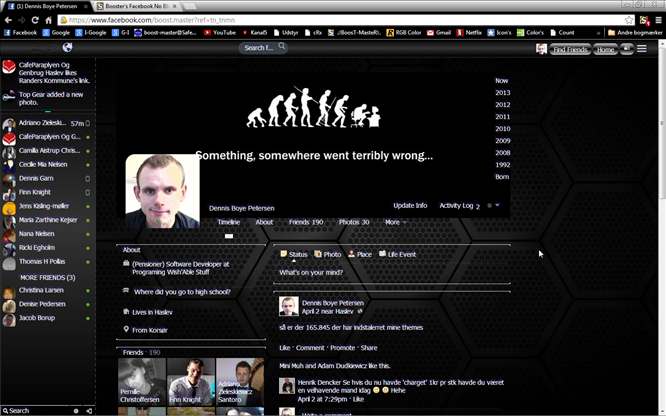Viewport: 666px width, 416px height.
Task: Click the What's on your mind field
Action: [392, 272]
